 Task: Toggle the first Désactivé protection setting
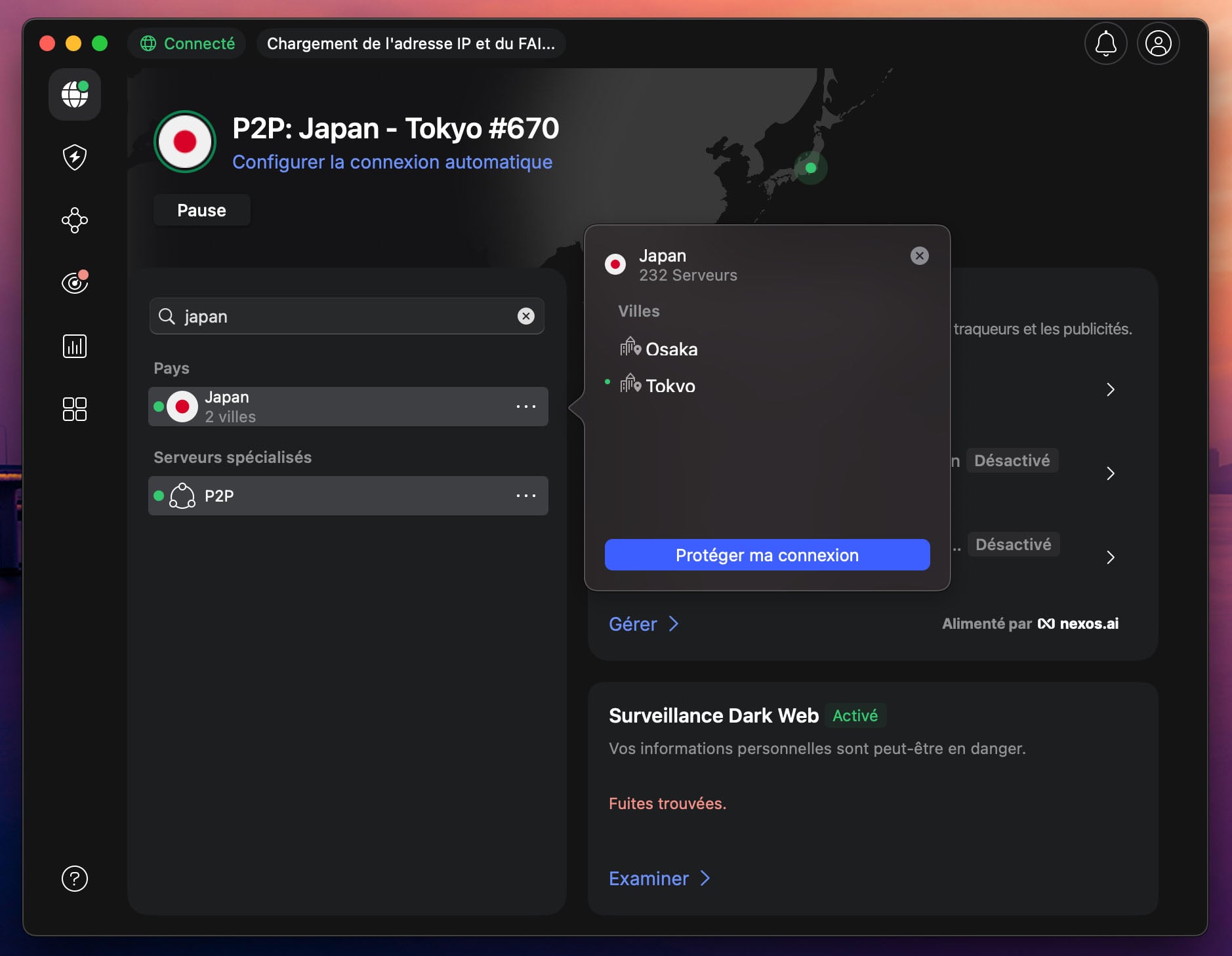coord(1012,460)
